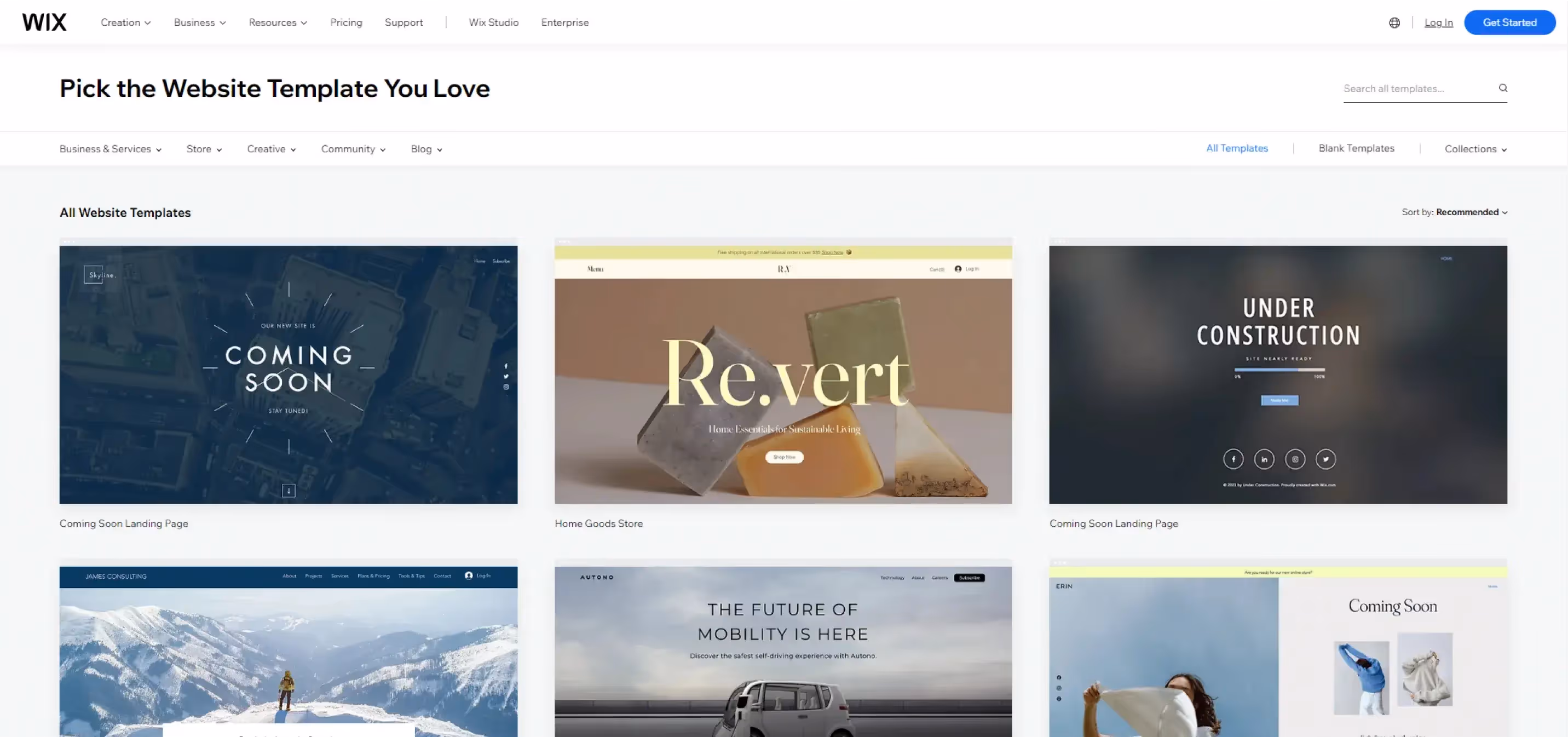Open Enterprise link

(565, 22)
